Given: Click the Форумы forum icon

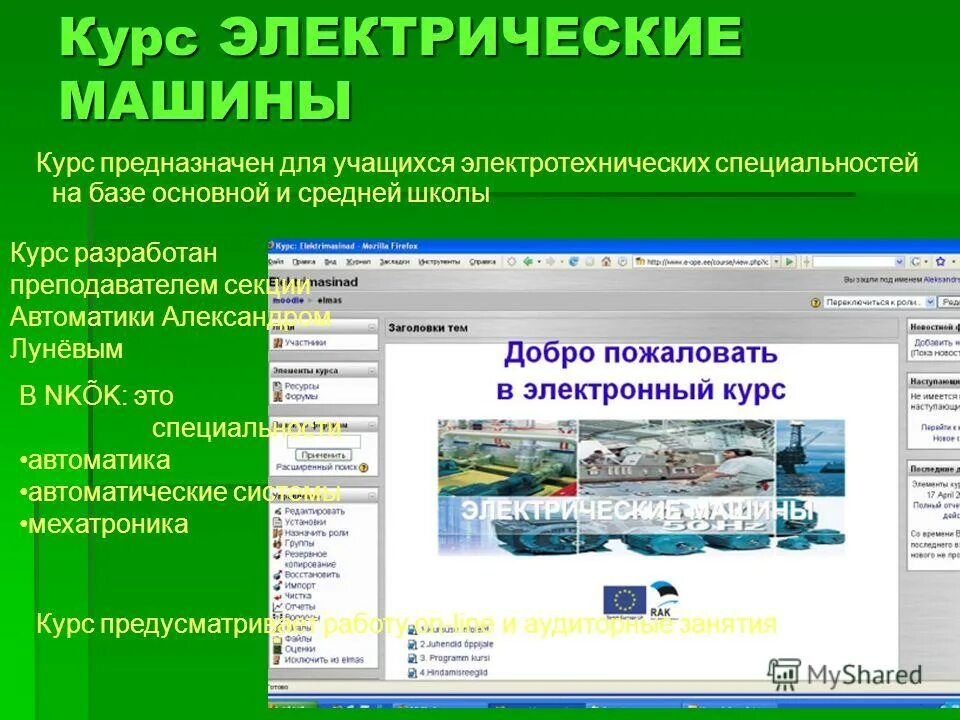Looking at the screenshot, I should point(277,397).
